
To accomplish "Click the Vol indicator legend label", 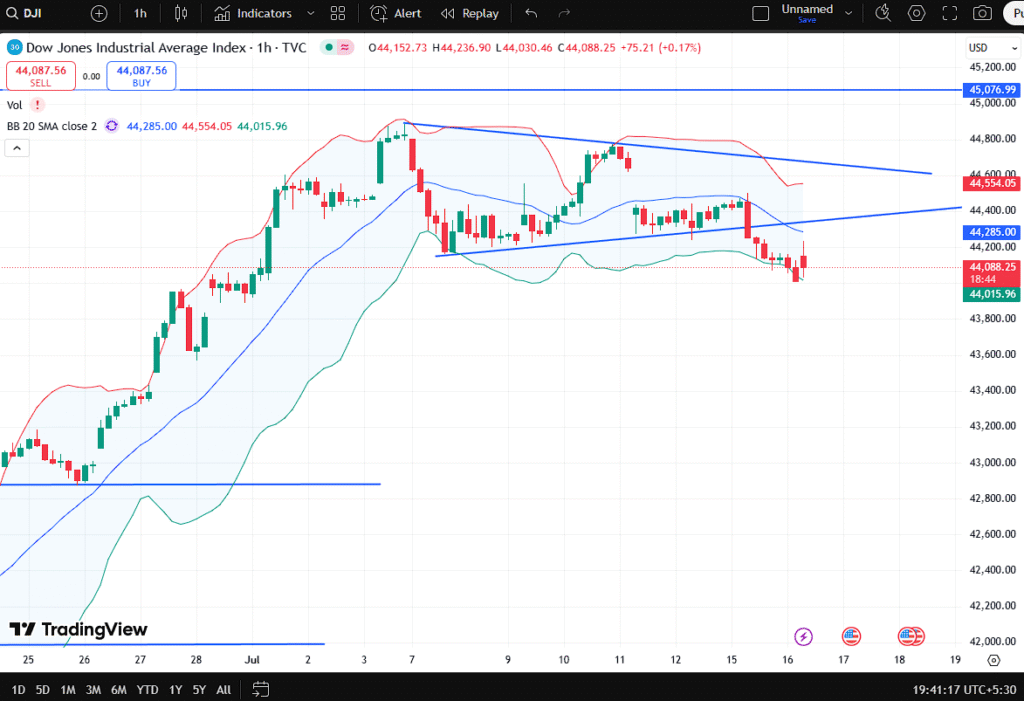I will pyautogui.click(x=14, y=105).
